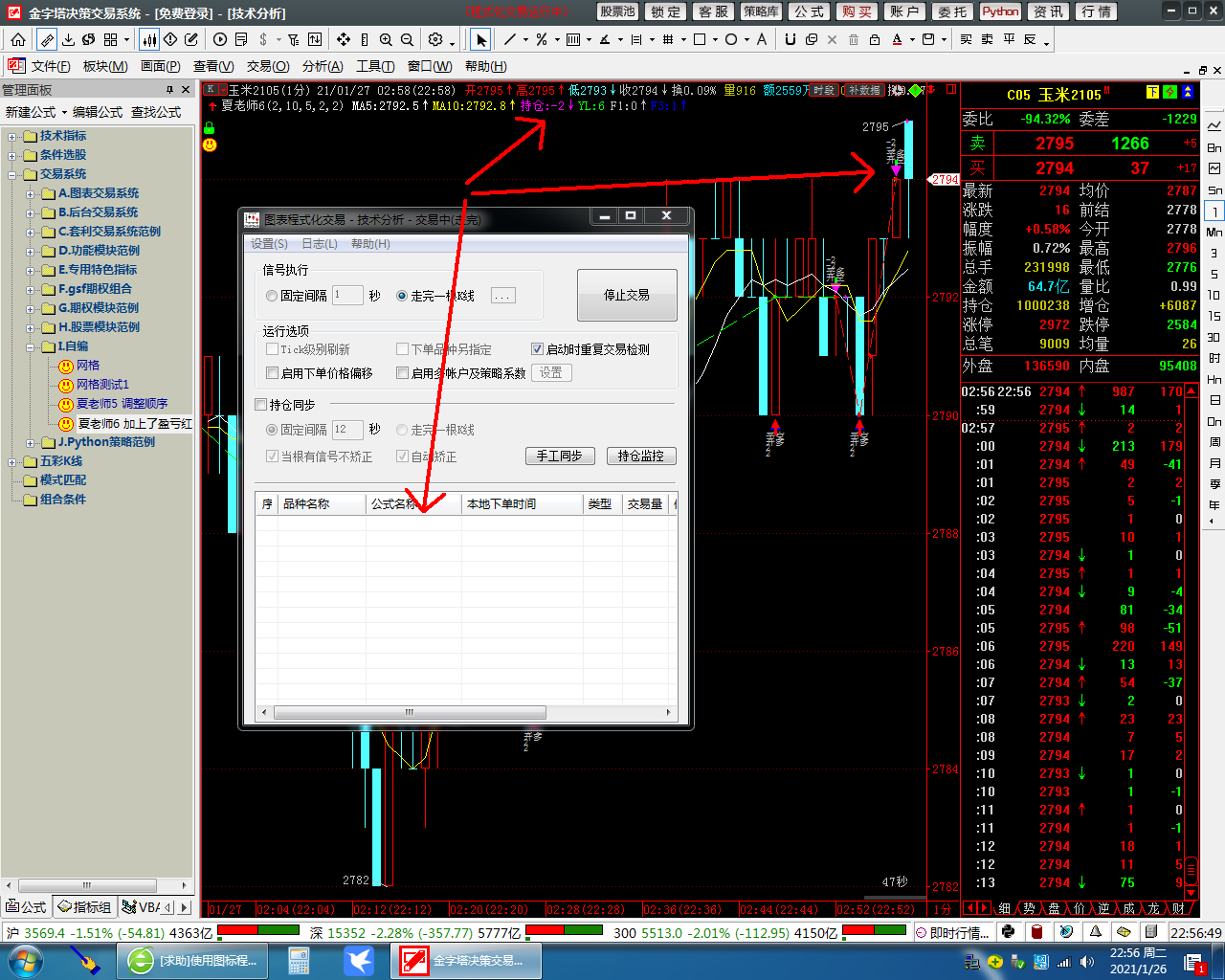
Task: Click the 股票池 button in title bar
Action: pos(617,11)
